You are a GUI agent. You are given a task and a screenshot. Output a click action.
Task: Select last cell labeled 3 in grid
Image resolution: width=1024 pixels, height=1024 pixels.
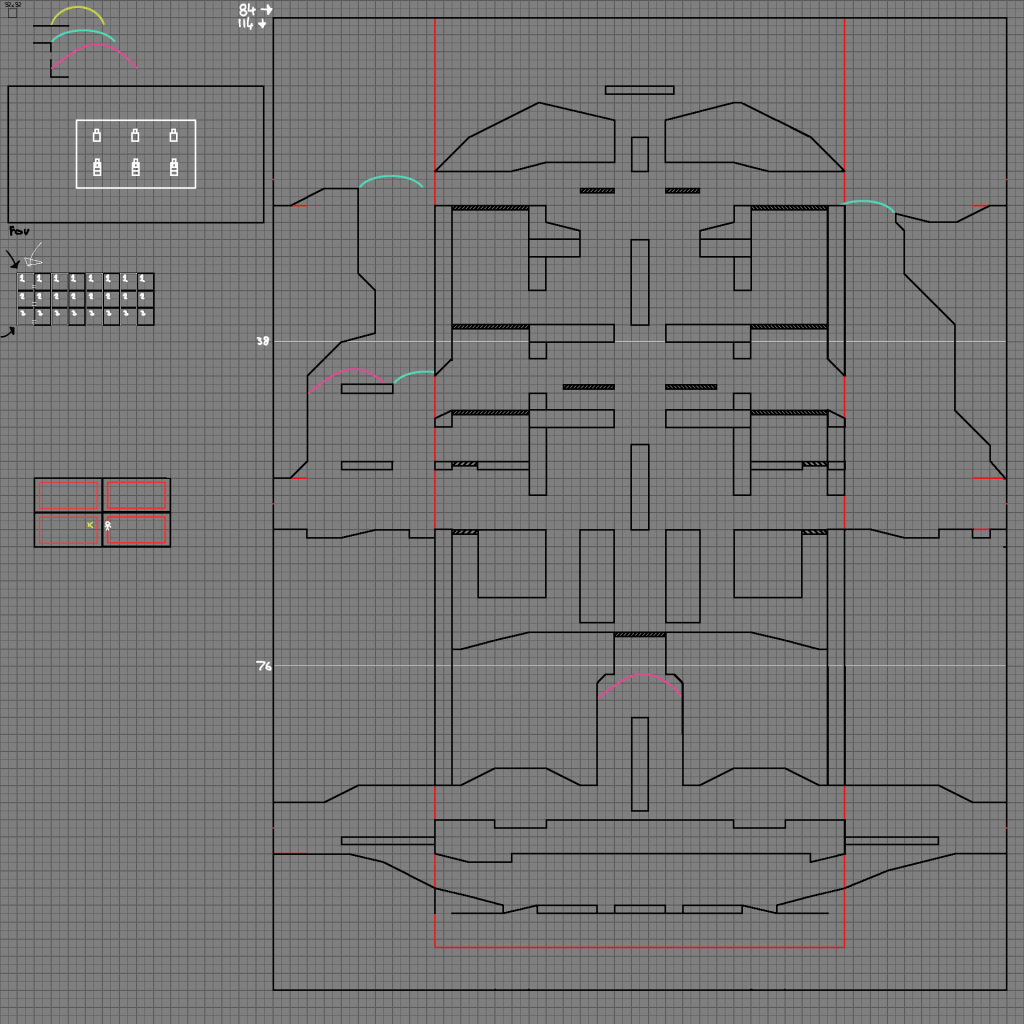coord(145,315)
